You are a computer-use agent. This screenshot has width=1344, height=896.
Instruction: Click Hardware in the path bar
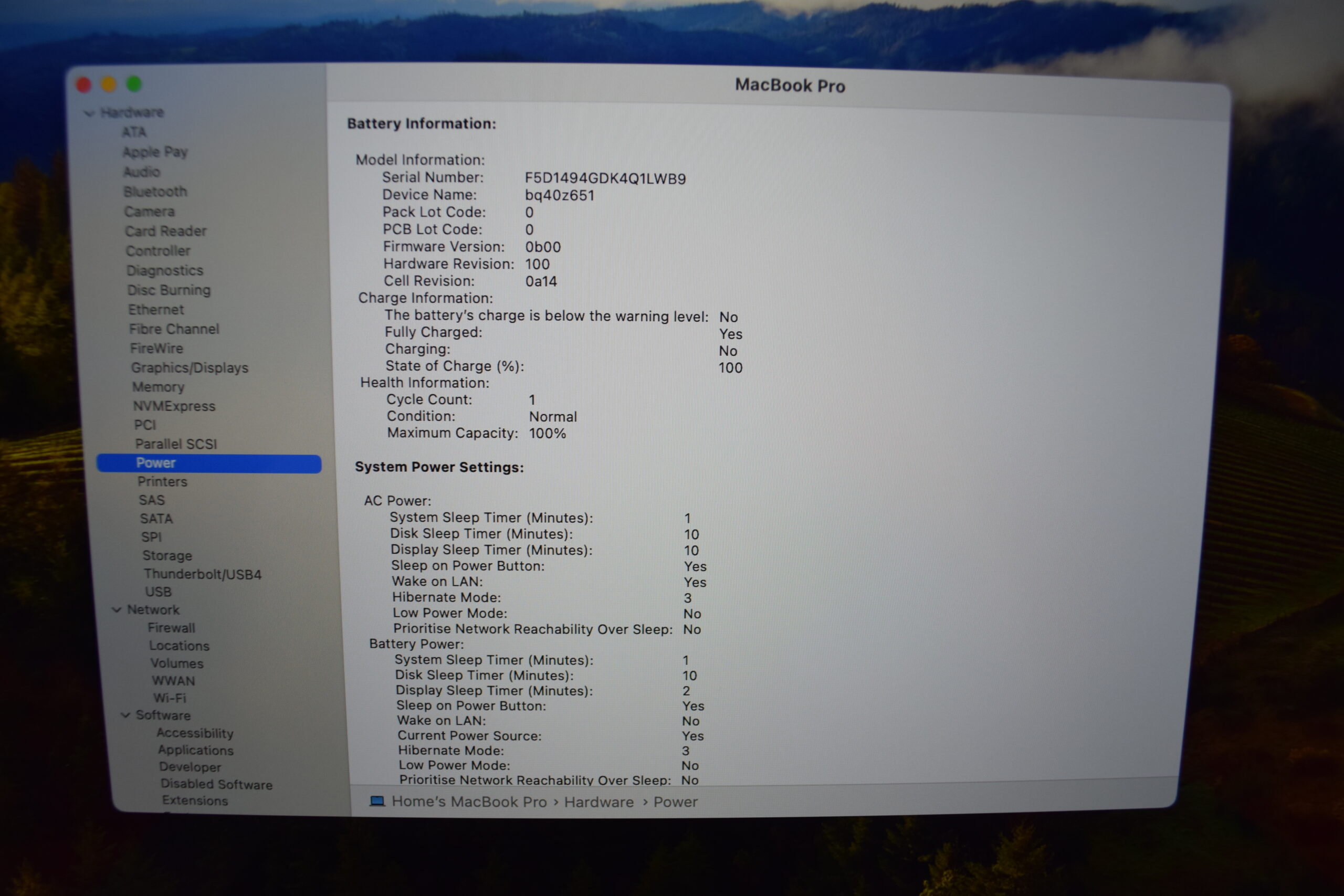[x=599, y=802]
